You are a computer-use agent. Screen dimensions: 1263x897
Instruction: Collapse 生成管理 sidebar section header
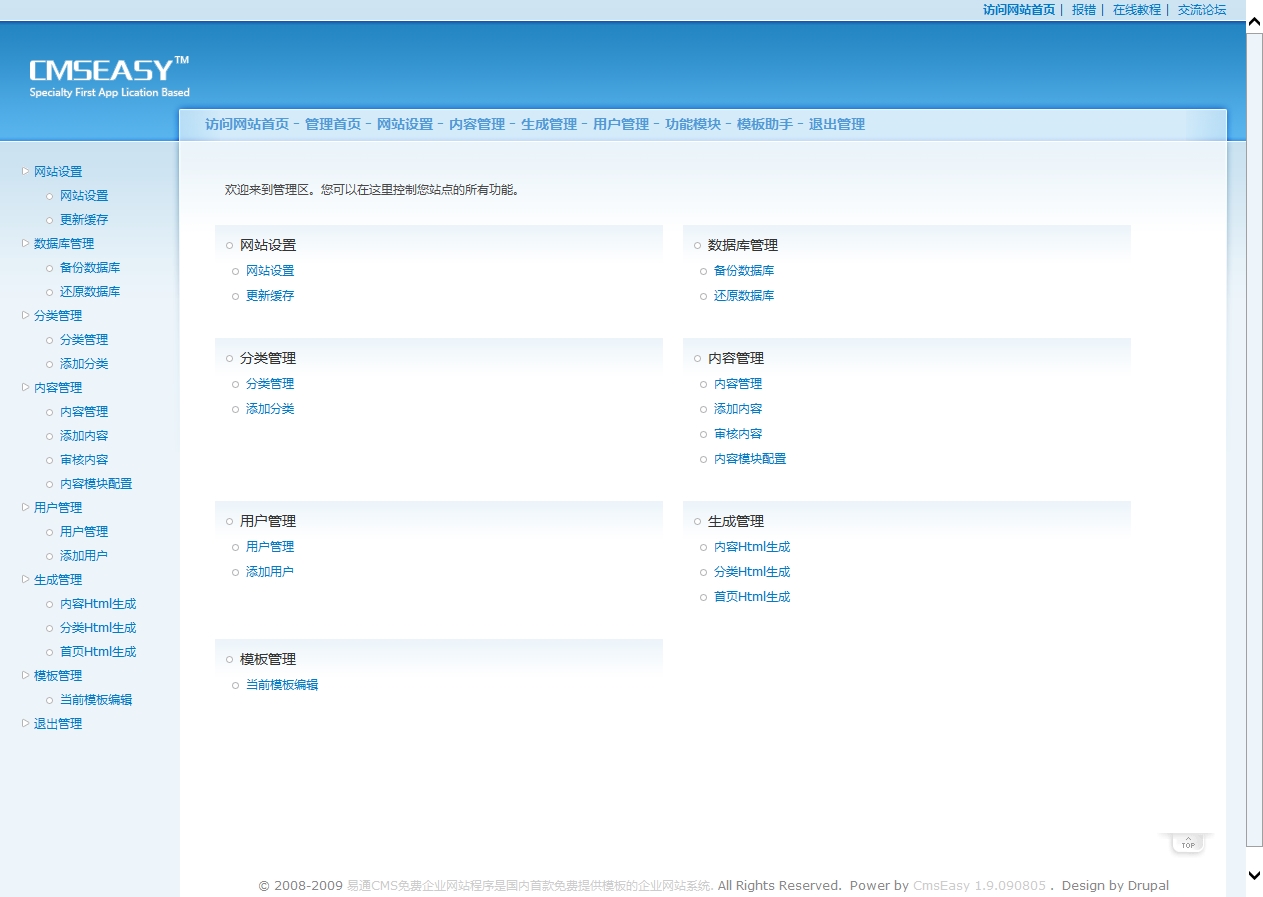(x=58, y=579)
